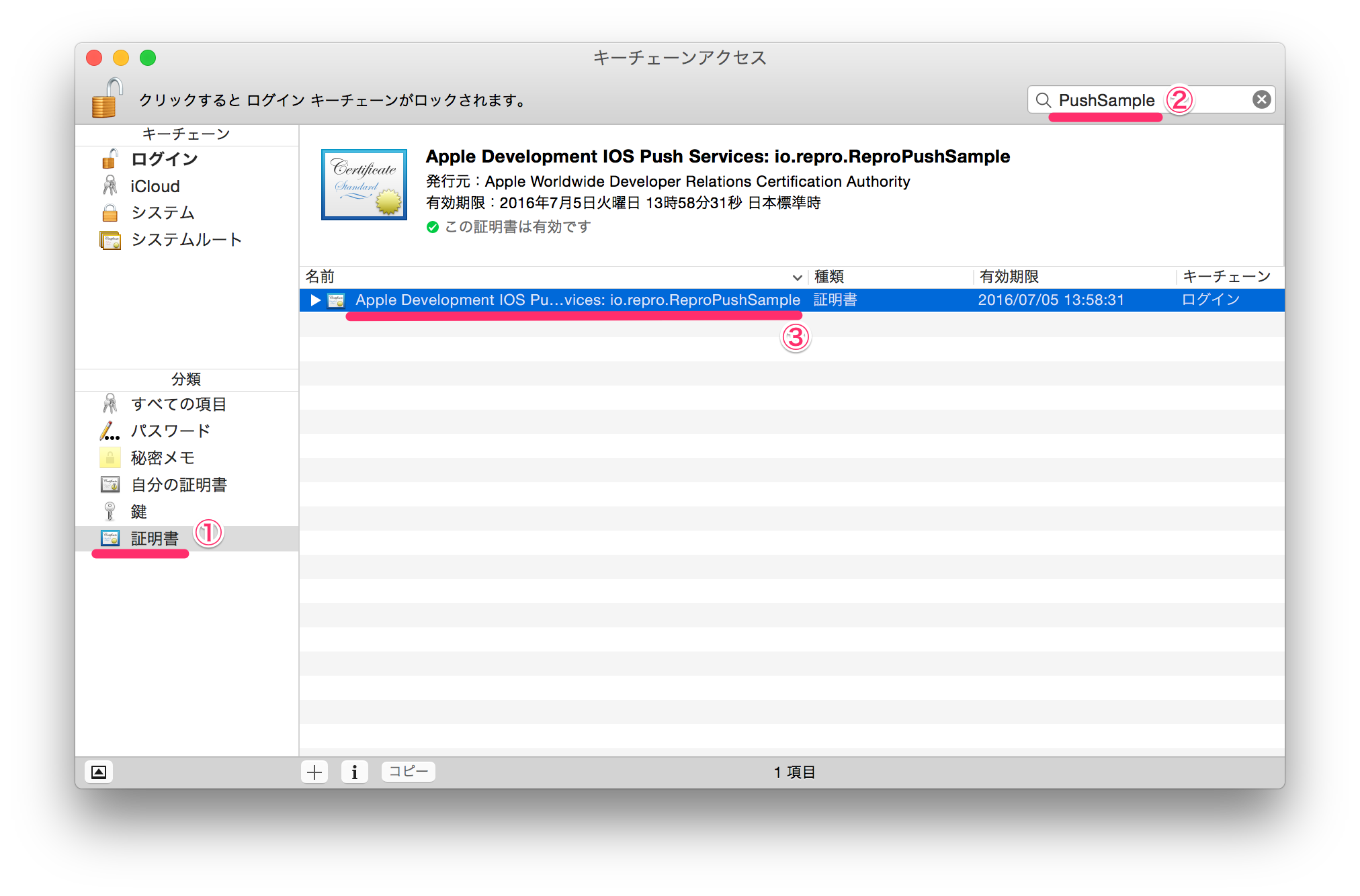Image resolution: width=1360 pixels, height=896 pixels.
Task: Open the 鍵 category
Action: point(186,511)
